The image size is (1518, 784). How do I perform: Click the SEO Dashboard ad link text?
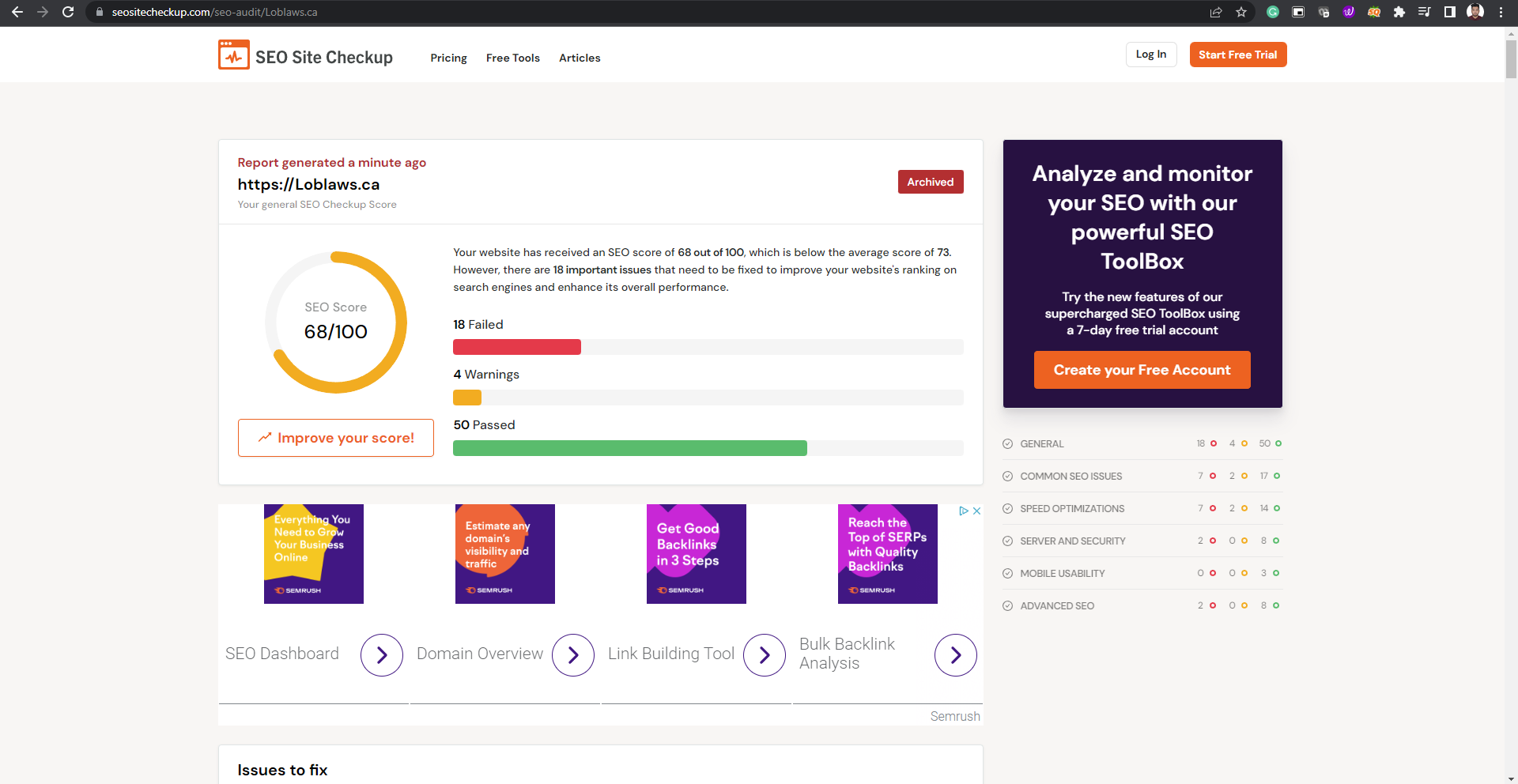tap(282, 654)
